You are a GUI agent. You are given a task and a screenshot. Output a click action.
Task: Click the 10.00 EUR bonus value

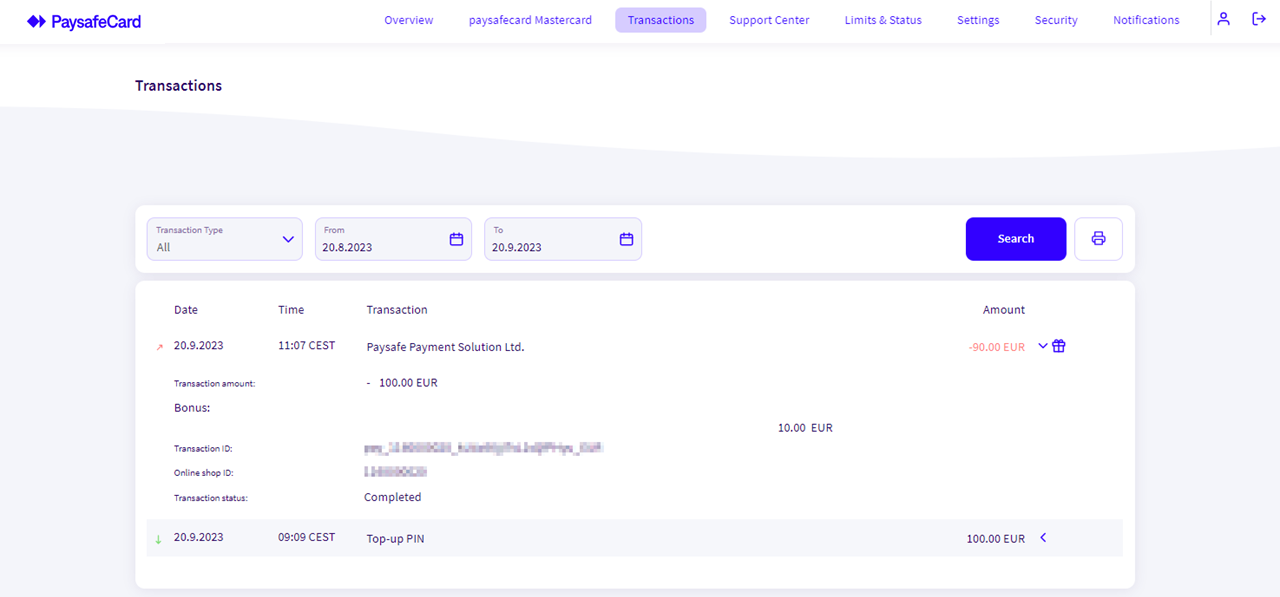[x=805, y=428]
